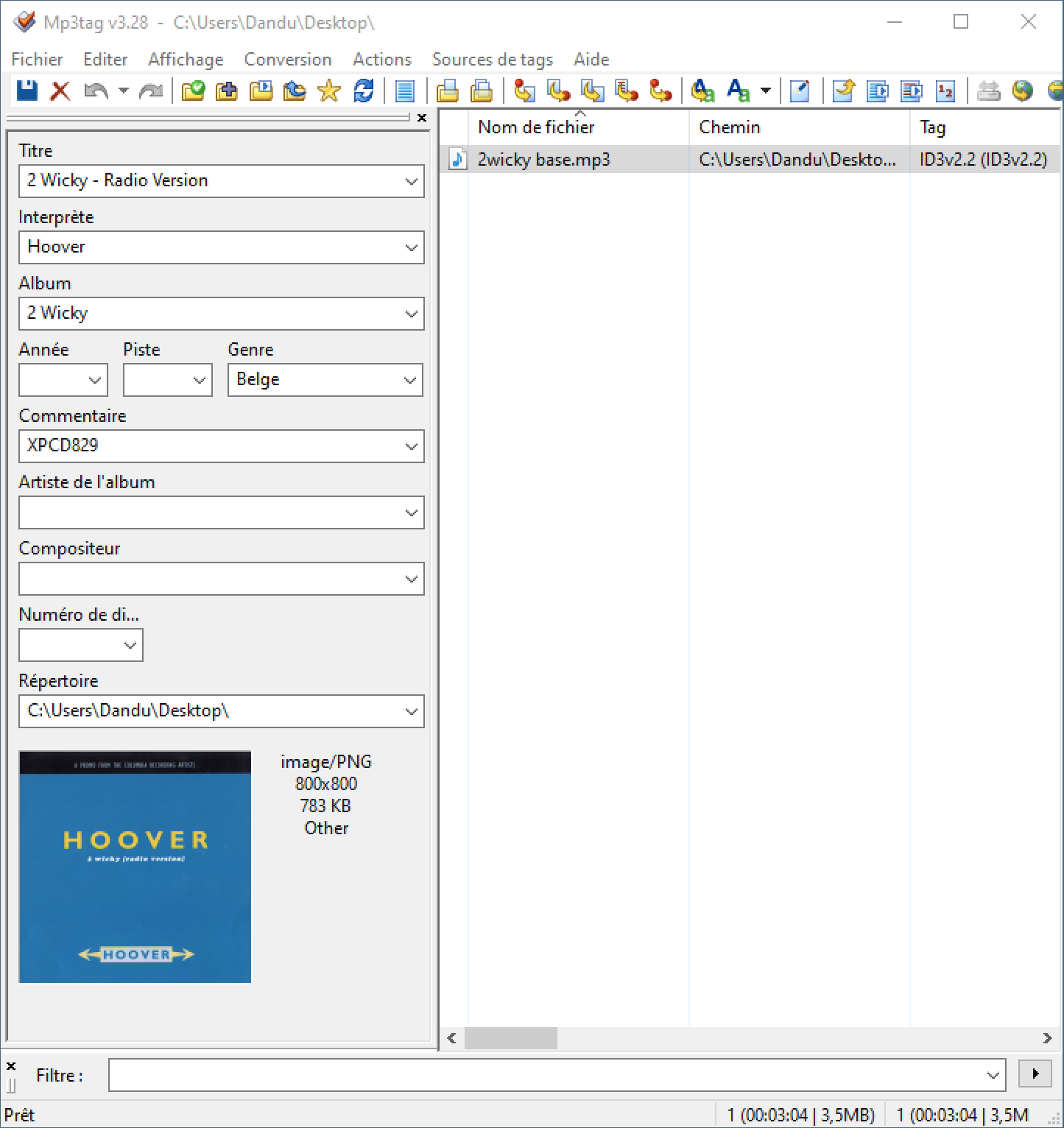Refresh the file view
Viewport: 1064px width, 1128px height.
coord(364,91)
